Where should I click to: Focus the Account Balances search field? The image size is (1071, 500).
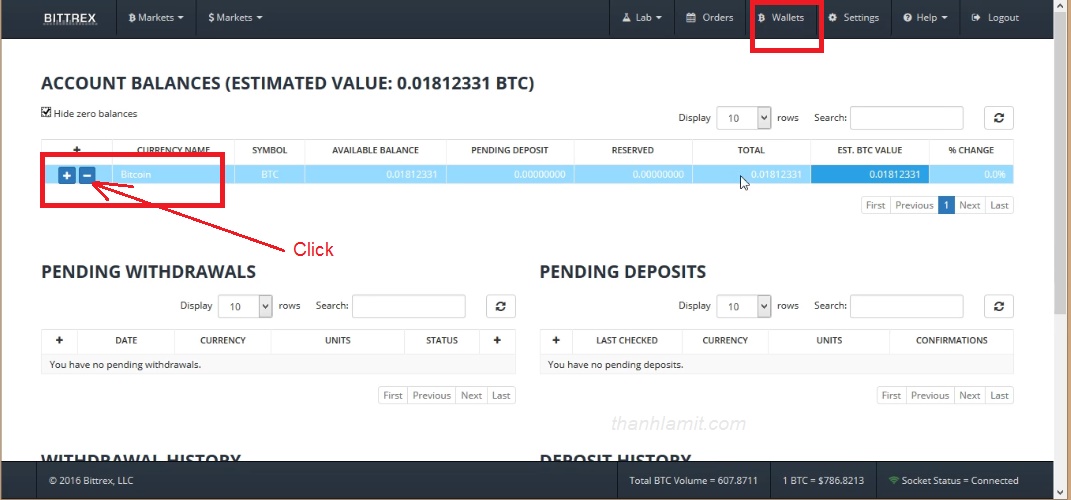(906, 118)
